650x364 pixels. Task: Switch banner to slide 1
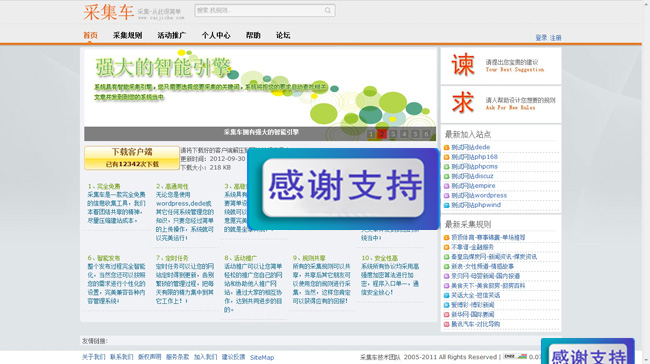click(371, 134)
